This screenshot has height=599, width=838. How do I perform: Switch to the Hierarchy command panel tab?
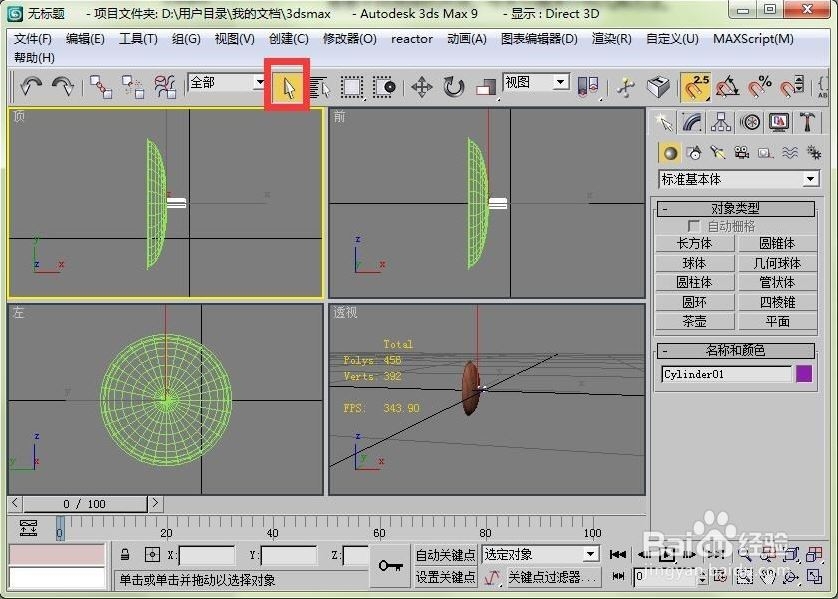pyautogui.click(x=721, y=122)
